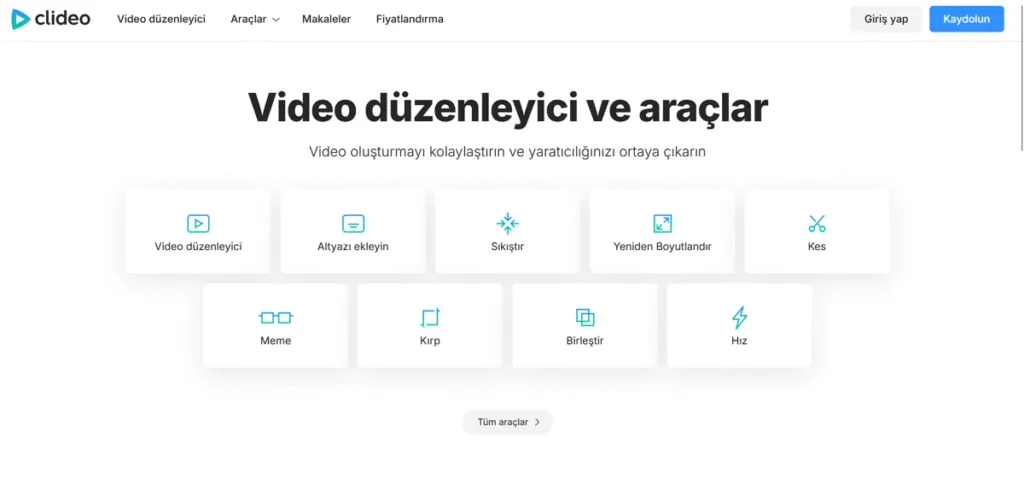Click the Yeniden Boyutlandır card label

coord(662,247)
